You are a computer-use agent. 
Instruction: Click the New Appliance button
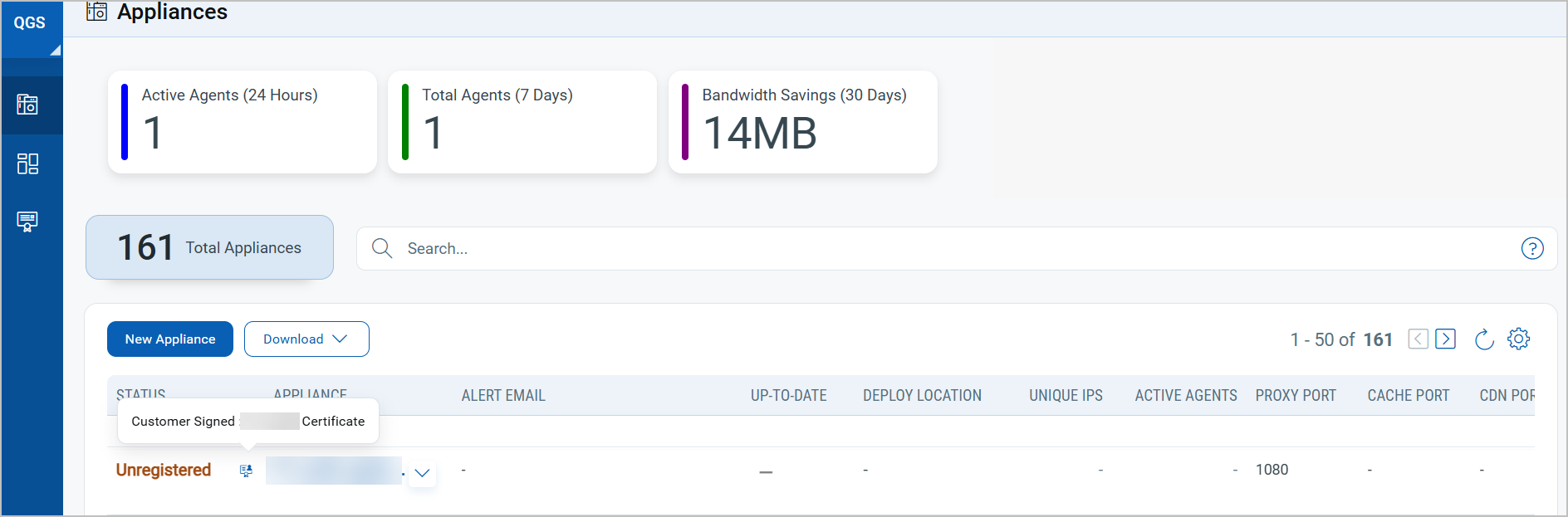tap(170, 339)
